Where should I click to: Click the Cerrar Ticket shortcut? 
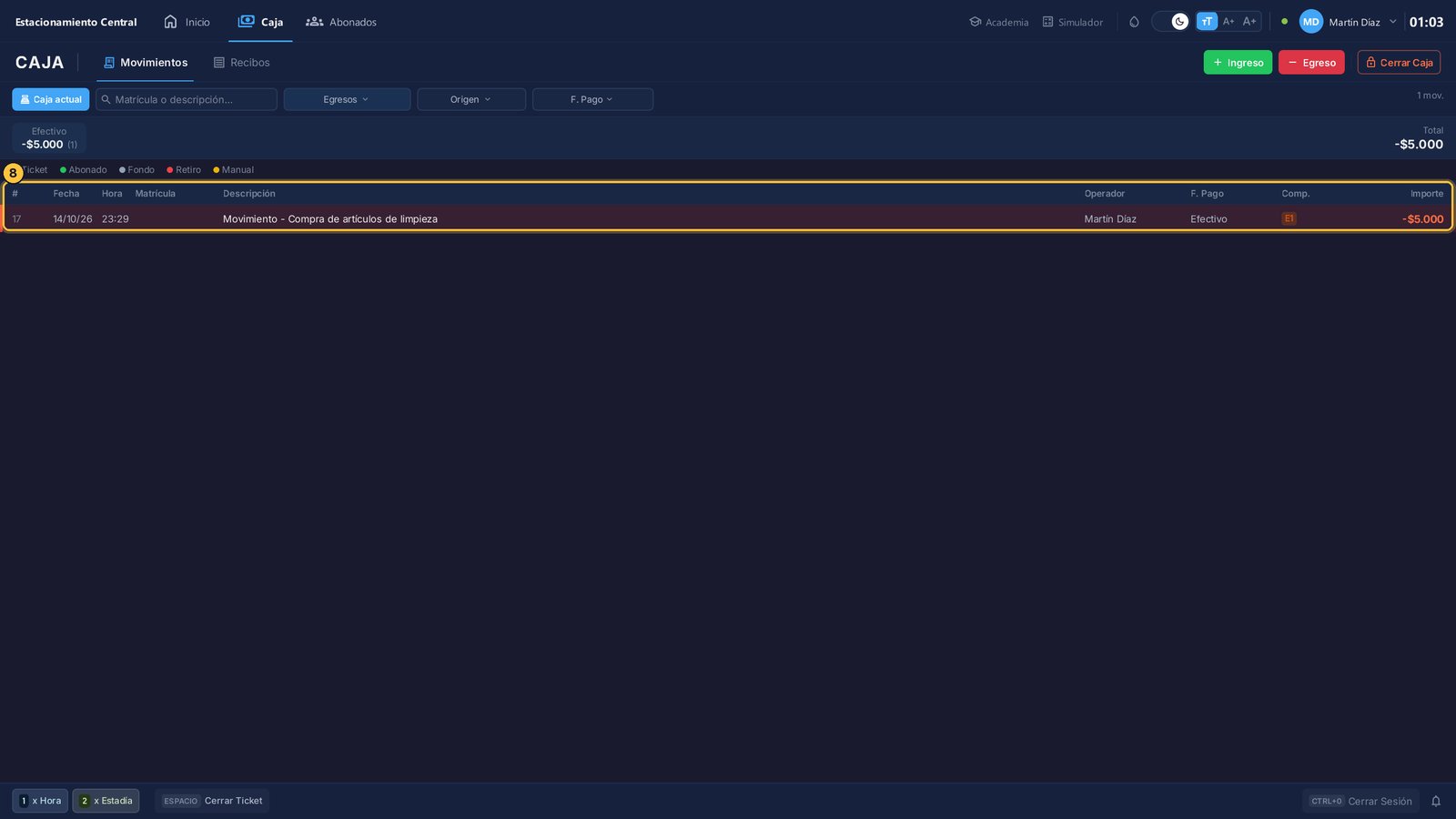[x=212, y=801]
